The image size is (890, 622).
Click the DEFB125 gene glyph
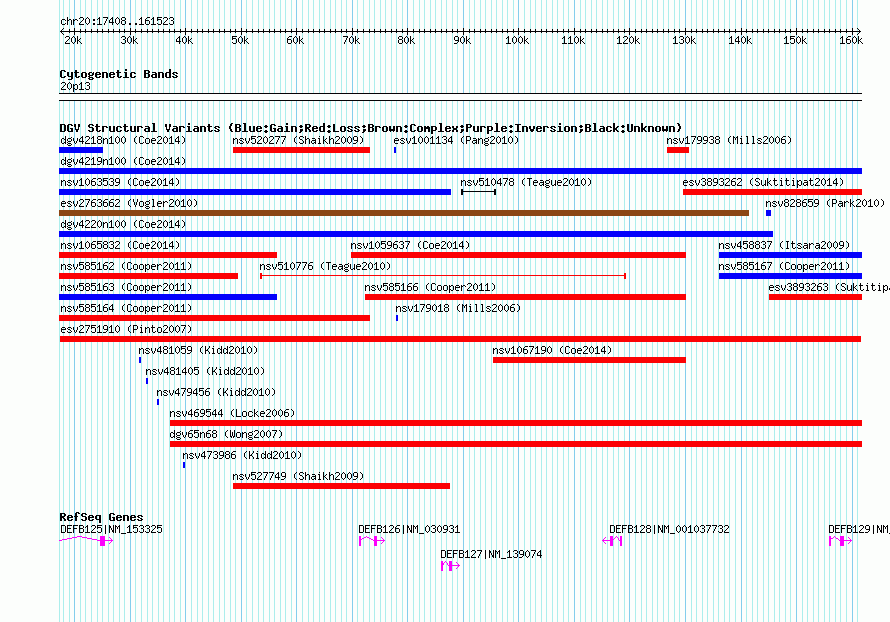(86, 541)
